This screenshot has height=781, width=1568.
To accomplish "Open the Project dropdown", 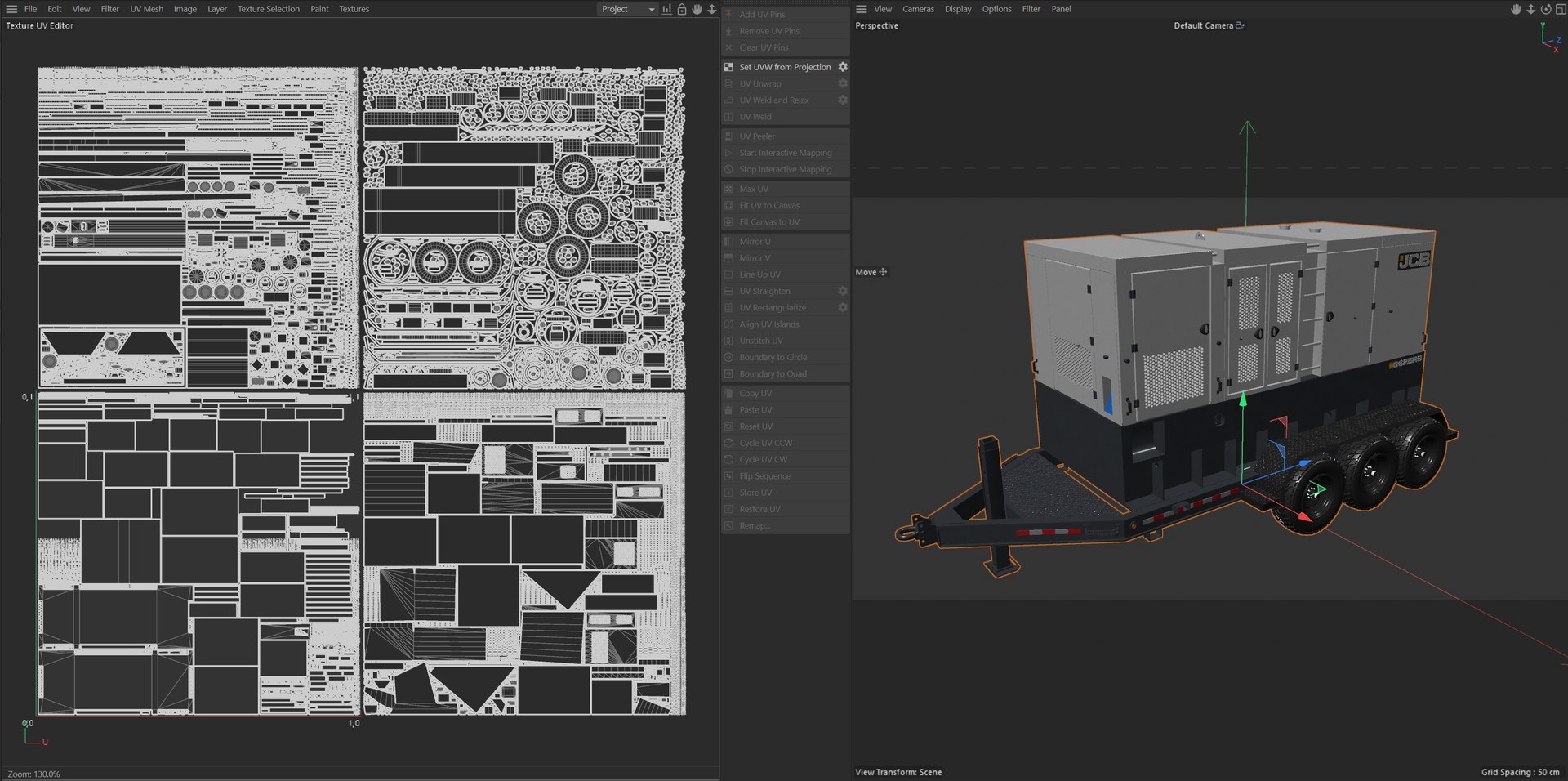I will 627,9.
